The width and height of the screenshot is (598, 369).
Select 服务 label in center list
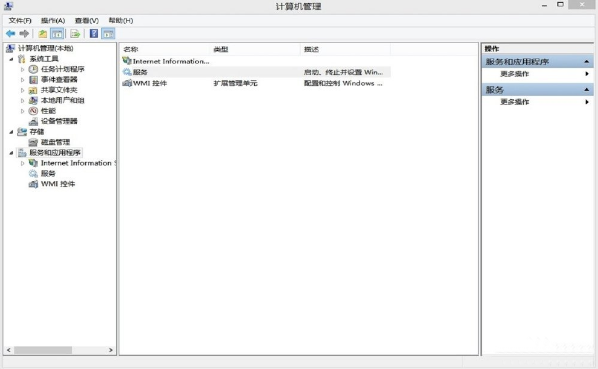[140, 72]
